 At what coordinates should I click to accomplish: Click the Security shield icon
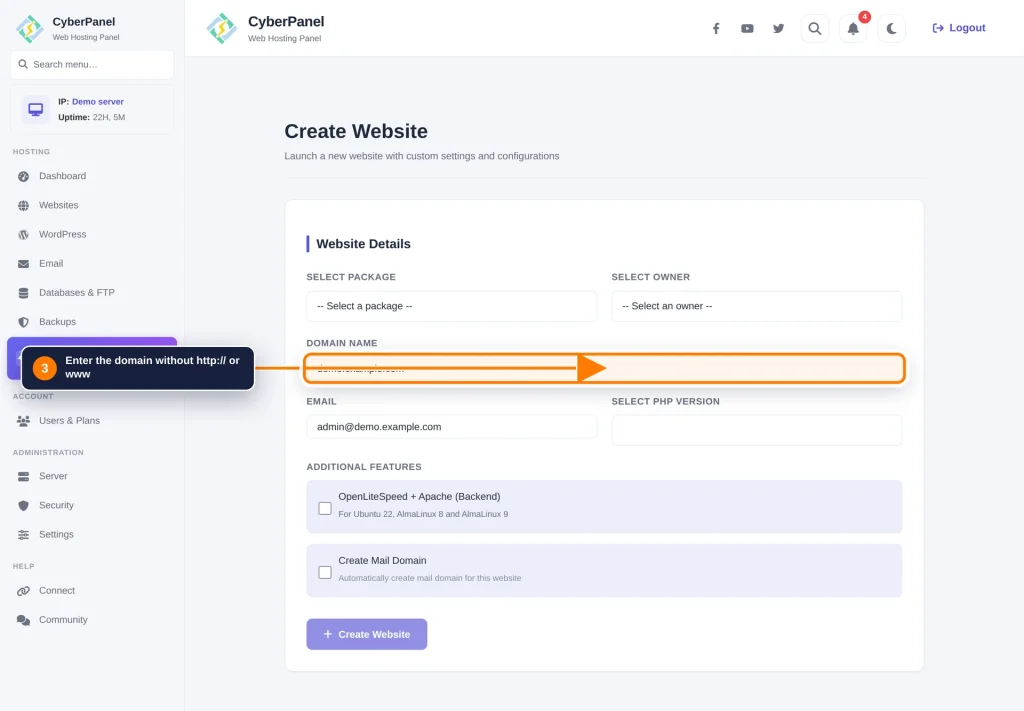tap(24, 505)
